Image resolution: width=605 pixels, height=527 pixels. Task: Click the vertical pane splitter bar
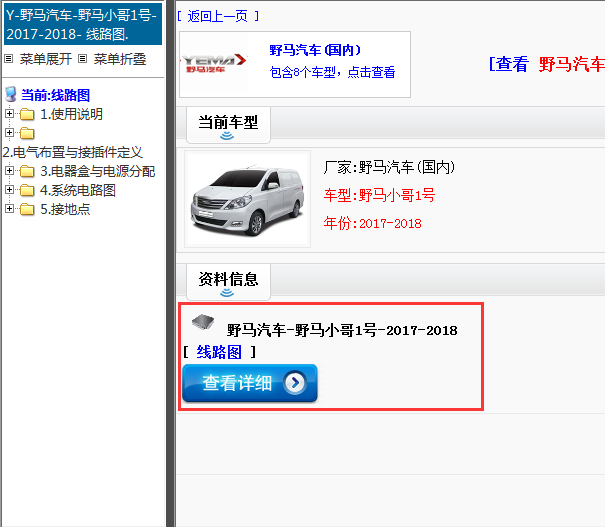171,264
